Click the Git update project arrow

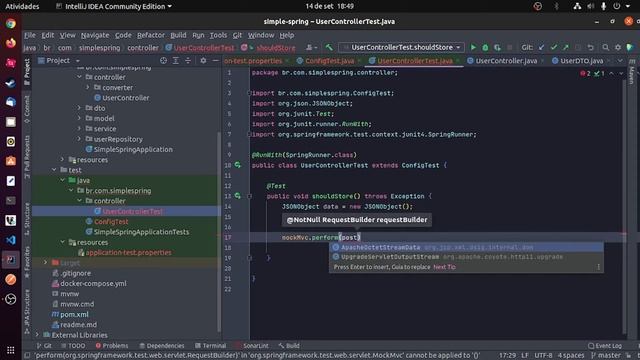coord(541,47)
